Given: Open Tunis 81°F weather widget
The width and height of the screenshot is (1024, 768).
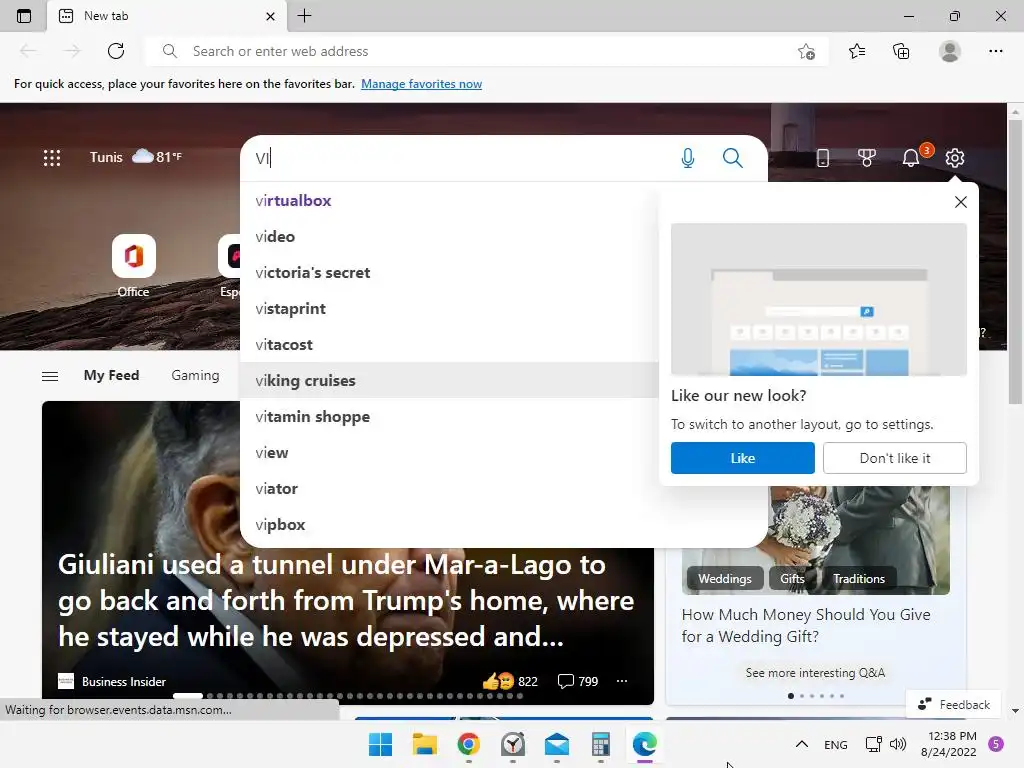Looking at the screenshot, I should [x=135, y=157].
